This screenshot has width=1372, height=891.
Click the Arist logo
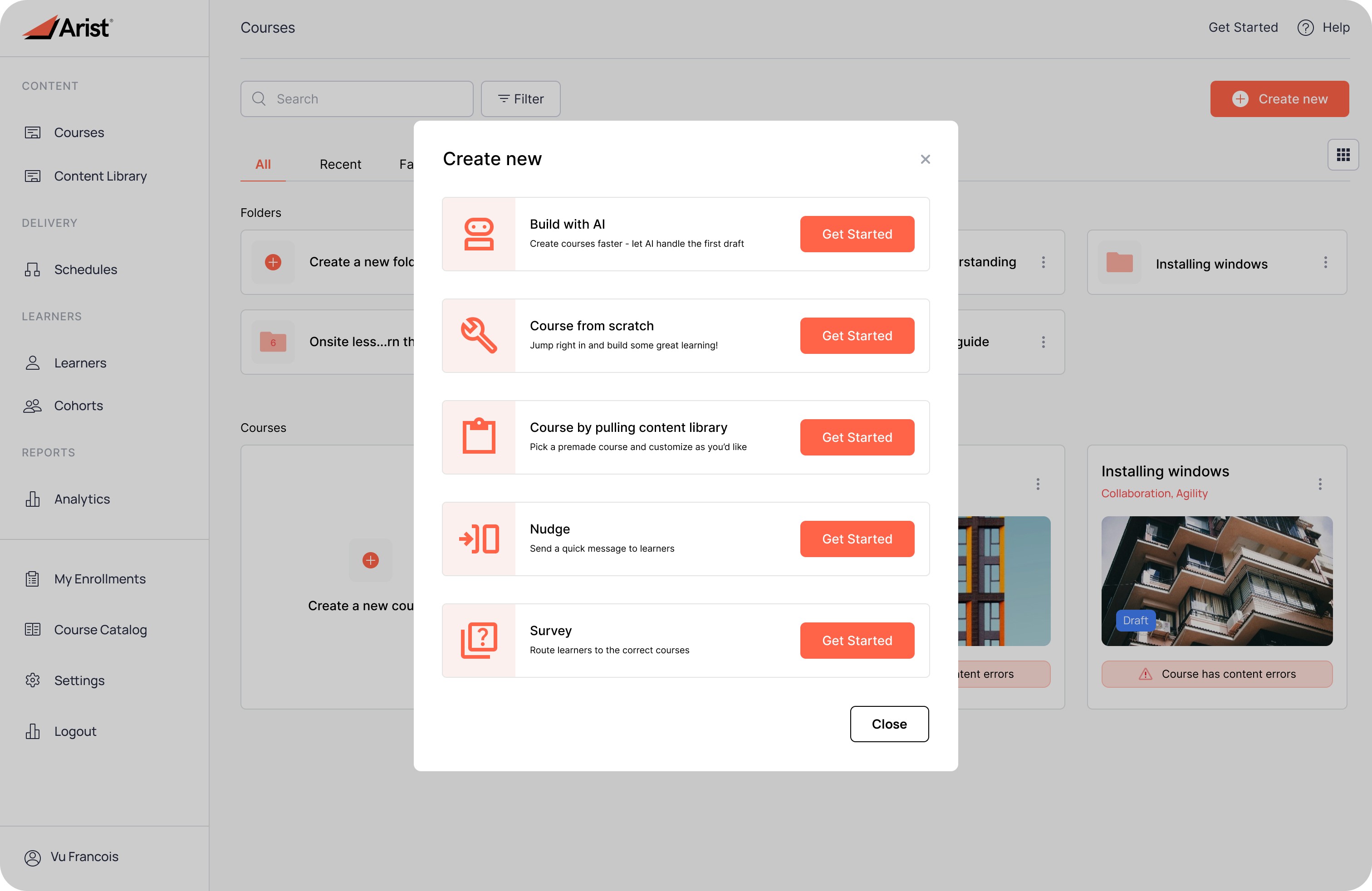[x=68, y=27]
